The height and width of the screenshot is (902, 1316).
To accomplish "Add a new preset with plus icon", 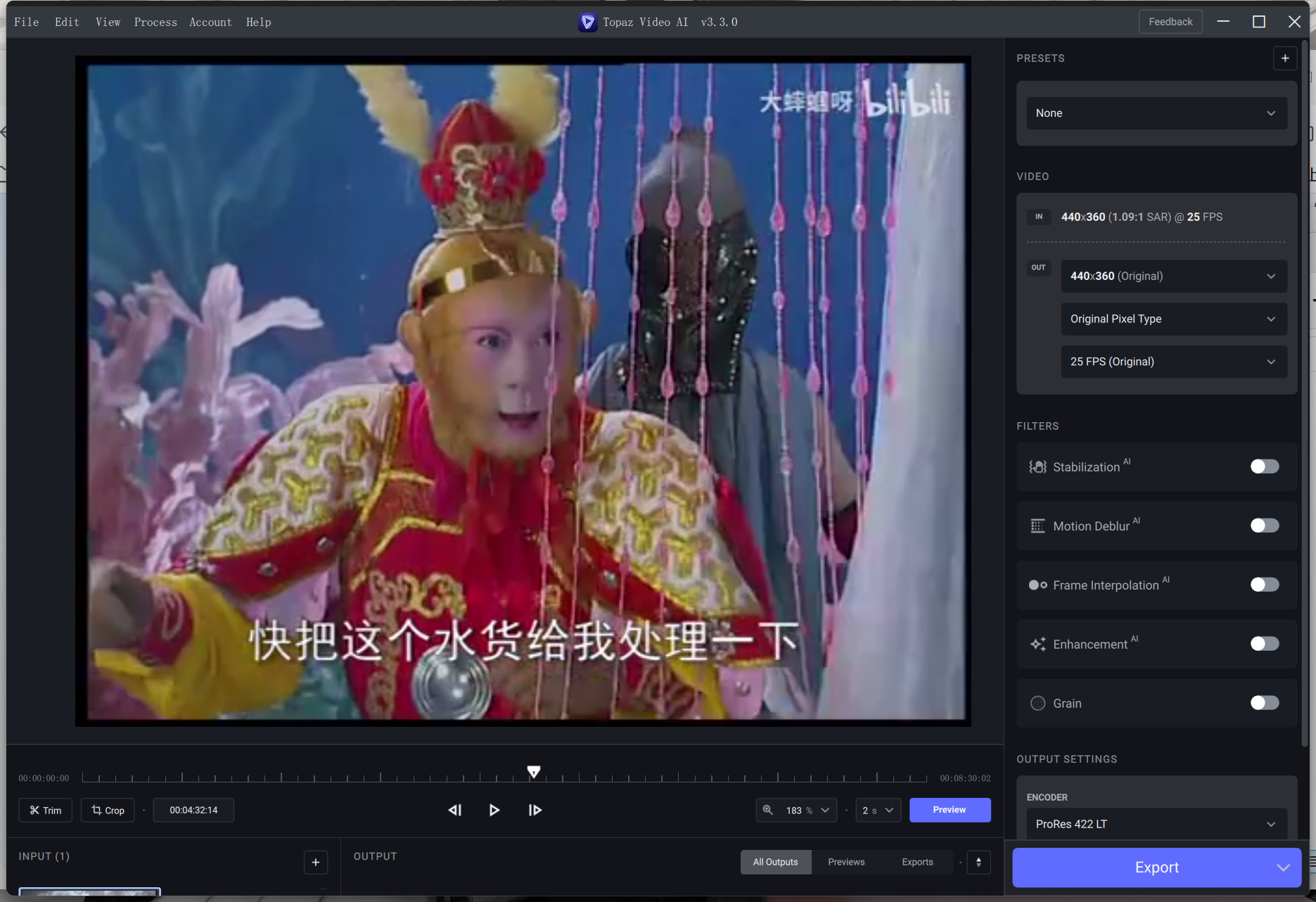I will point(1285,58).
